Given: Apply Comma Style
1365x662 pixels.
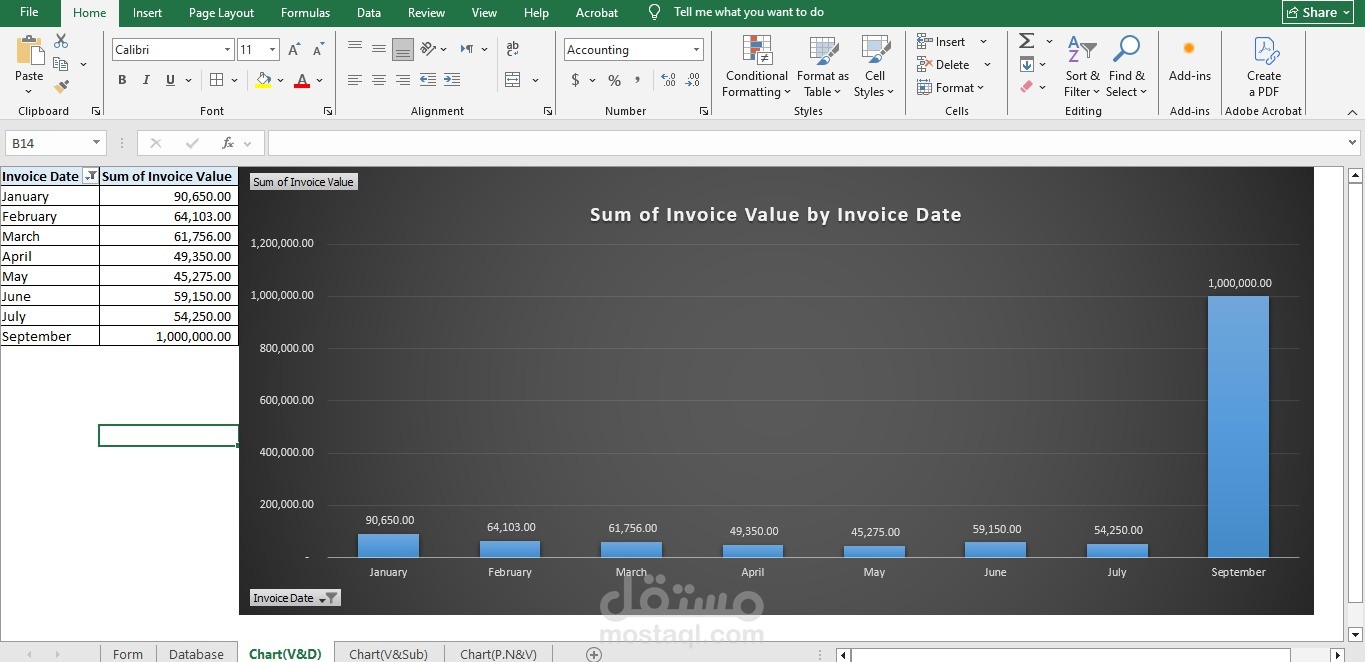Looking at the screenshot, I should point(637,80).
